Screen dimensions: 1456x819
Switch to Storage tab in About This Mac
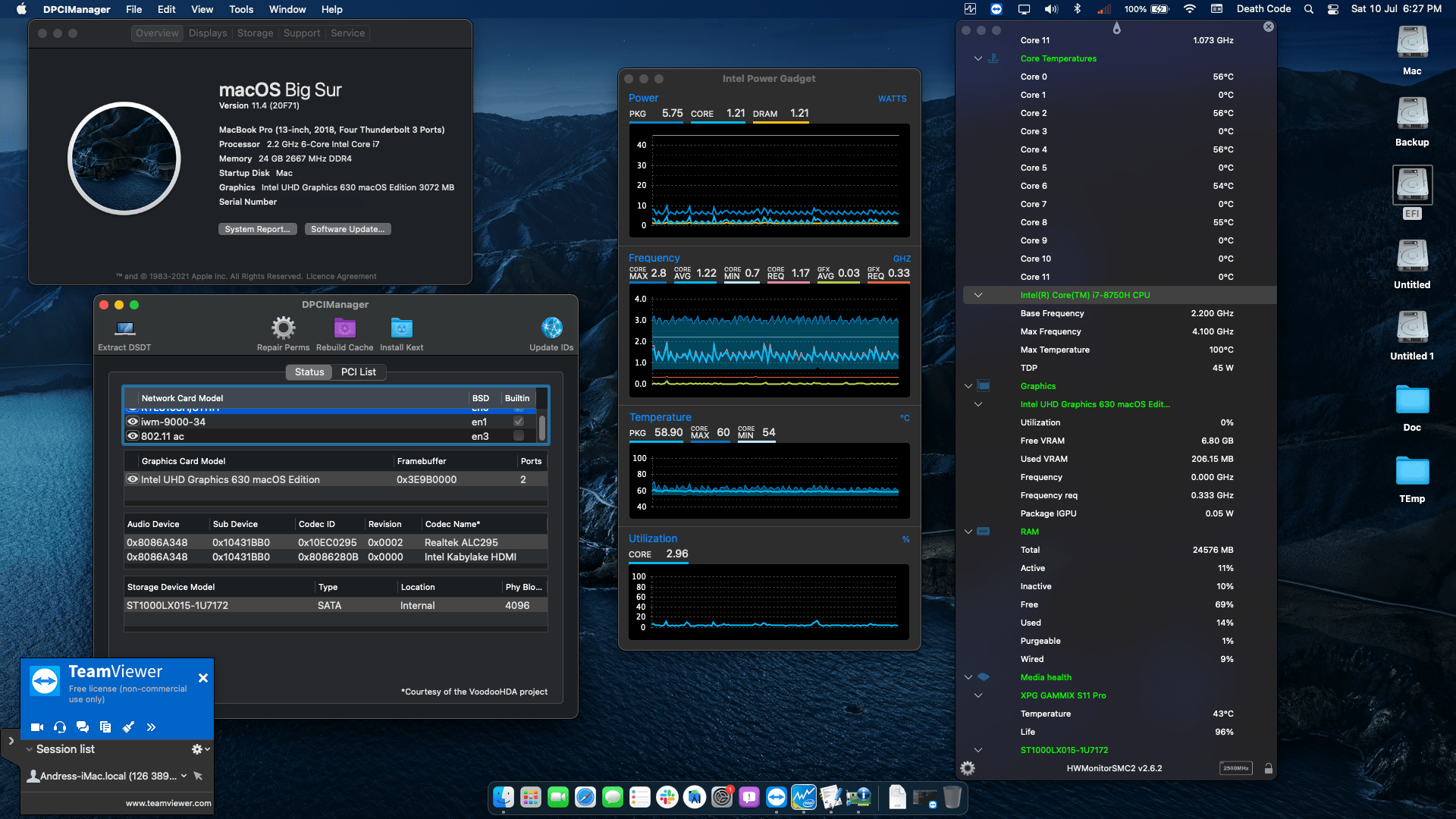pyautogui.click(x=255, y=33)
